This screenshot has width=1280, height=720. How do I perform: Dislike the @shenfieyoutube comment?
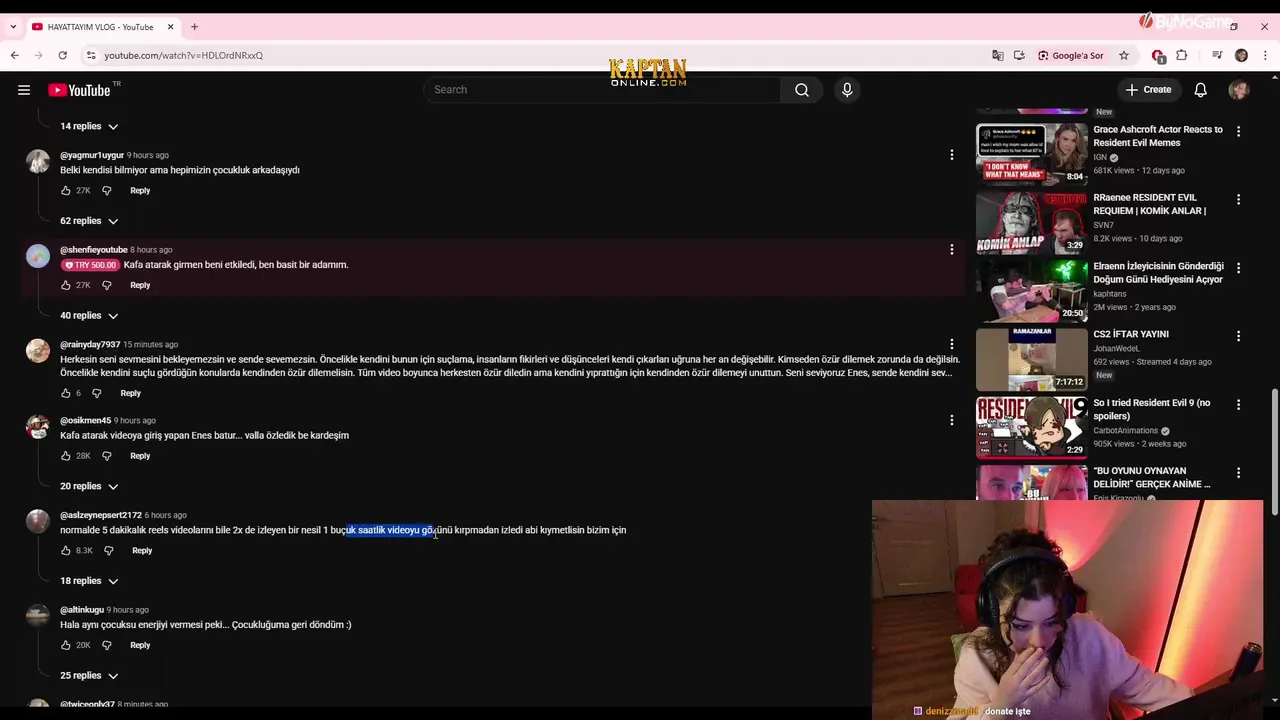[x=107, y=285]
